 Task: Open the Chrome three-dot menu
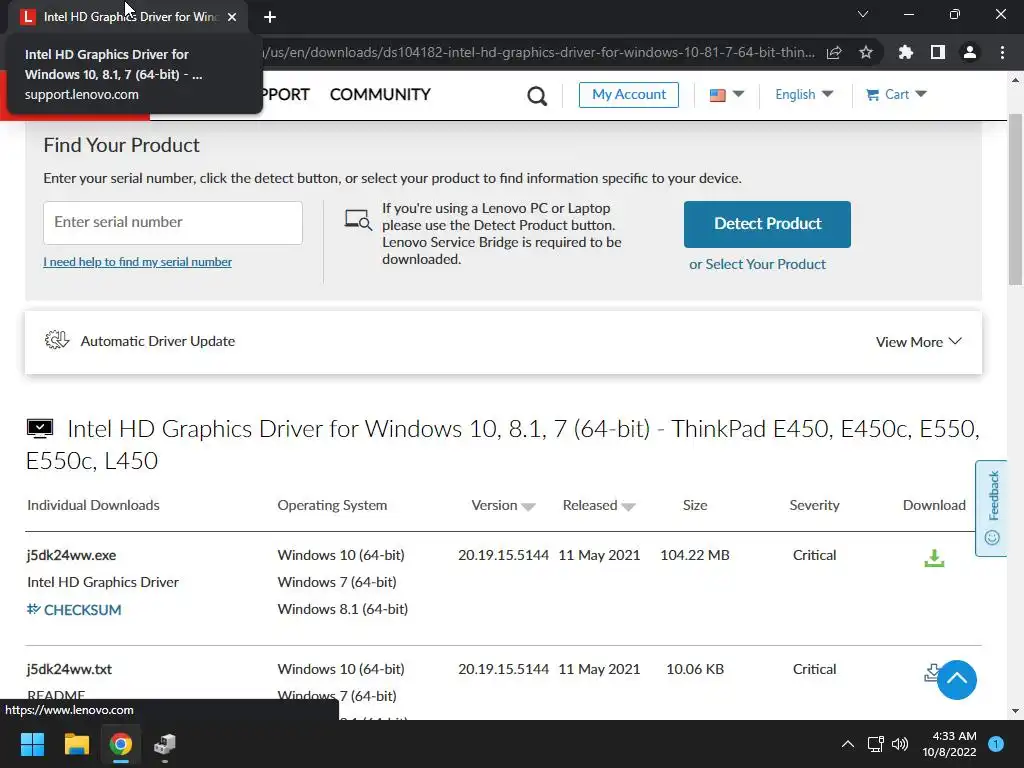click(x=1002, y=52)
